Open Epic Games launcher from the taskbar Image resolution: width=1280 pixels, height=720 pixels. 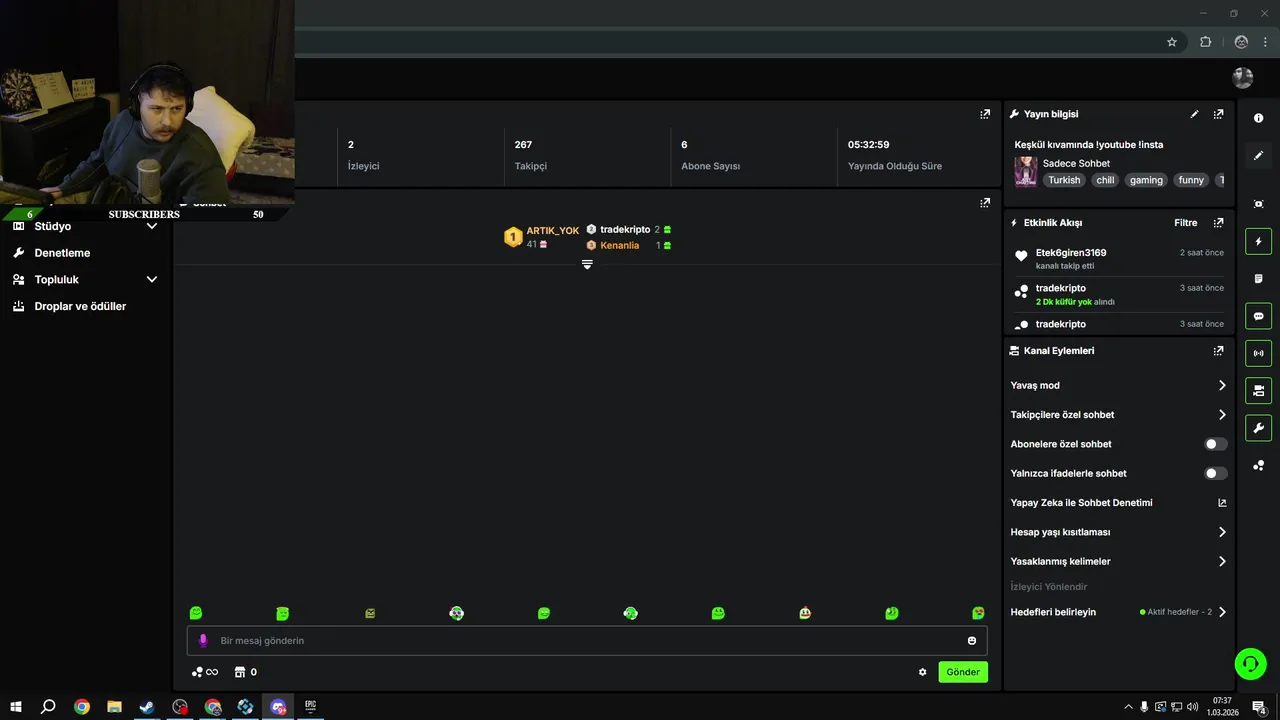[311, 707]
